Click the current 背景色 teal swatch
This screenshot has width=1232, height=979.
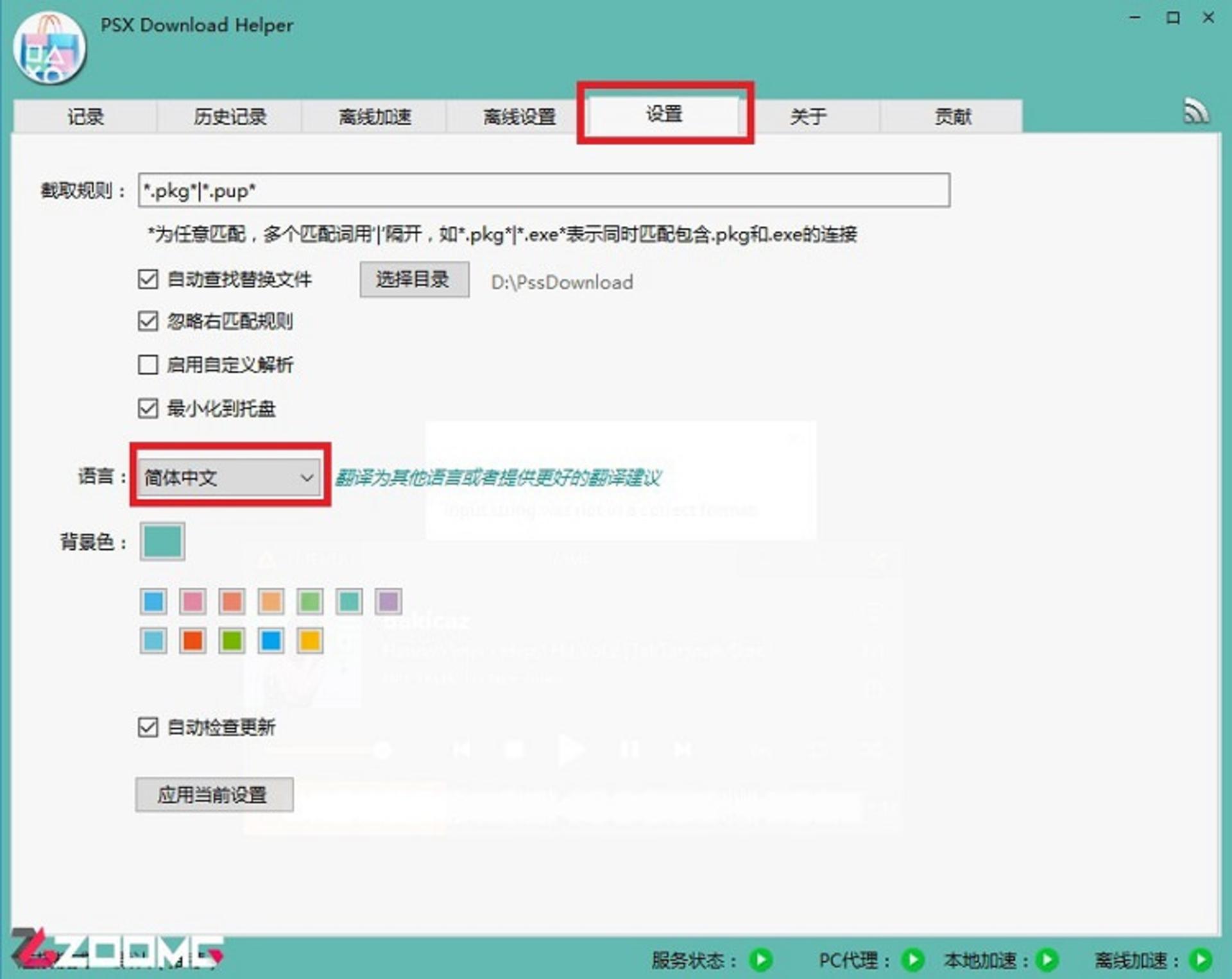[x=162, y=541]
